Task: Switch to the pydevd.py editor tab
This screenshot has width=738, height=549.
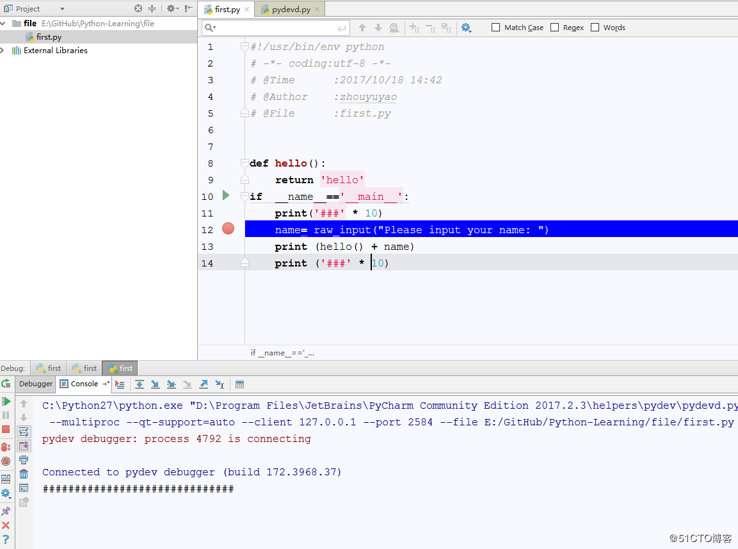Action: [x=290, y=9]
